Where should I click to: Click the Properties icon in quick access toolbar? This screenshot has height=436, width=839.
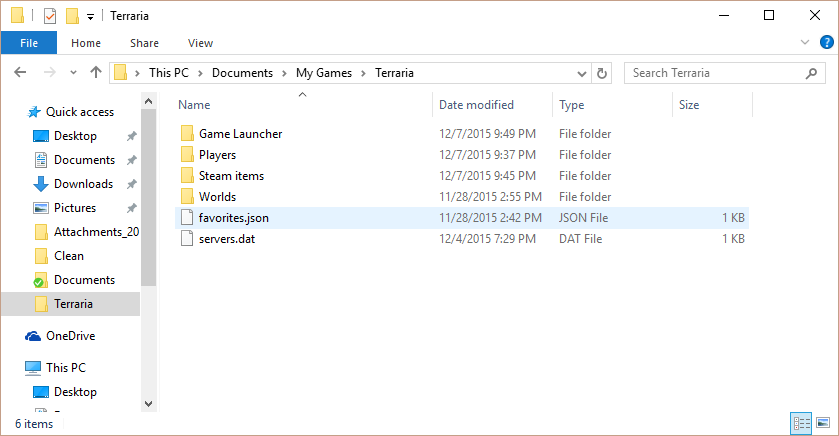(x=49, y=16)
